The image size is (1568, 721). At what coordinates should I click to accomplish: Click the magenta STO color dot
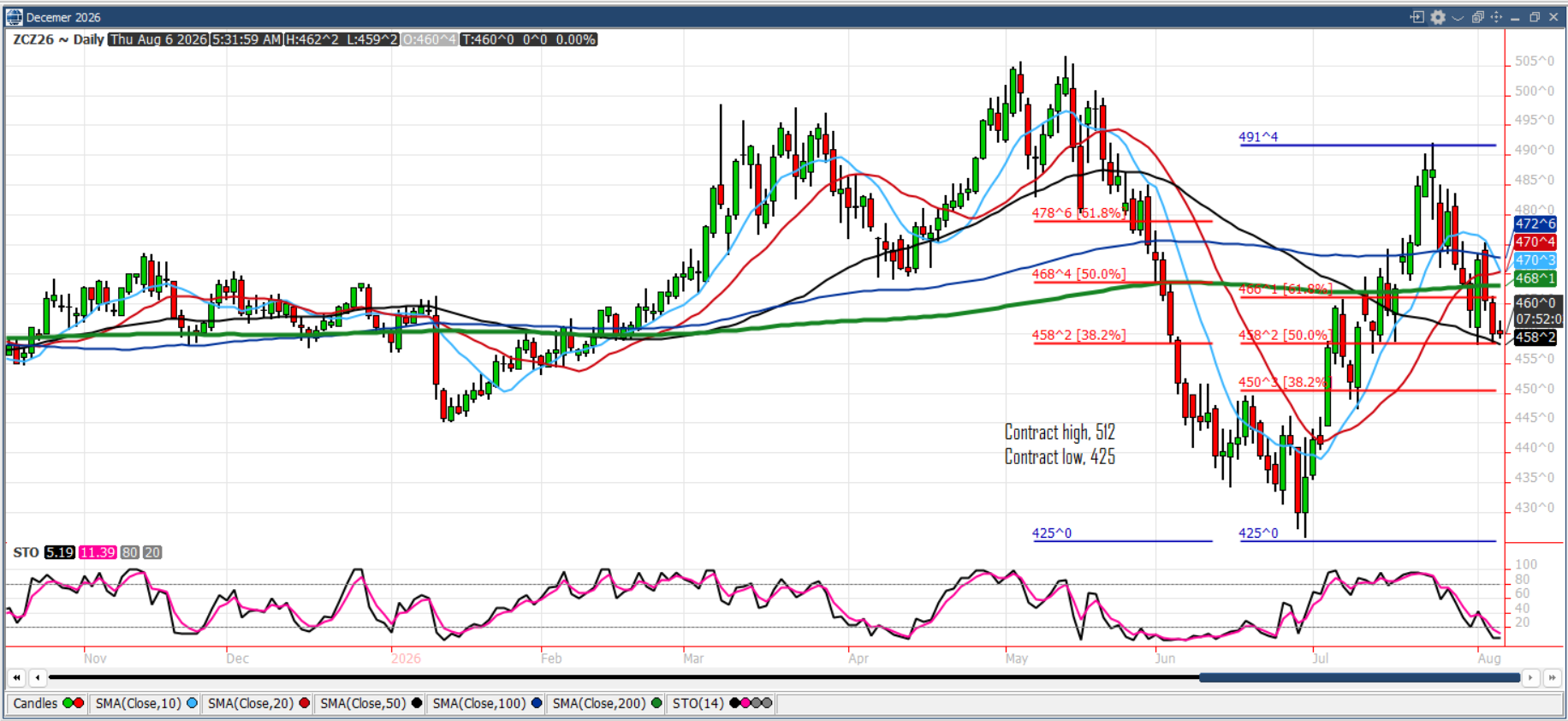point(745,703)
